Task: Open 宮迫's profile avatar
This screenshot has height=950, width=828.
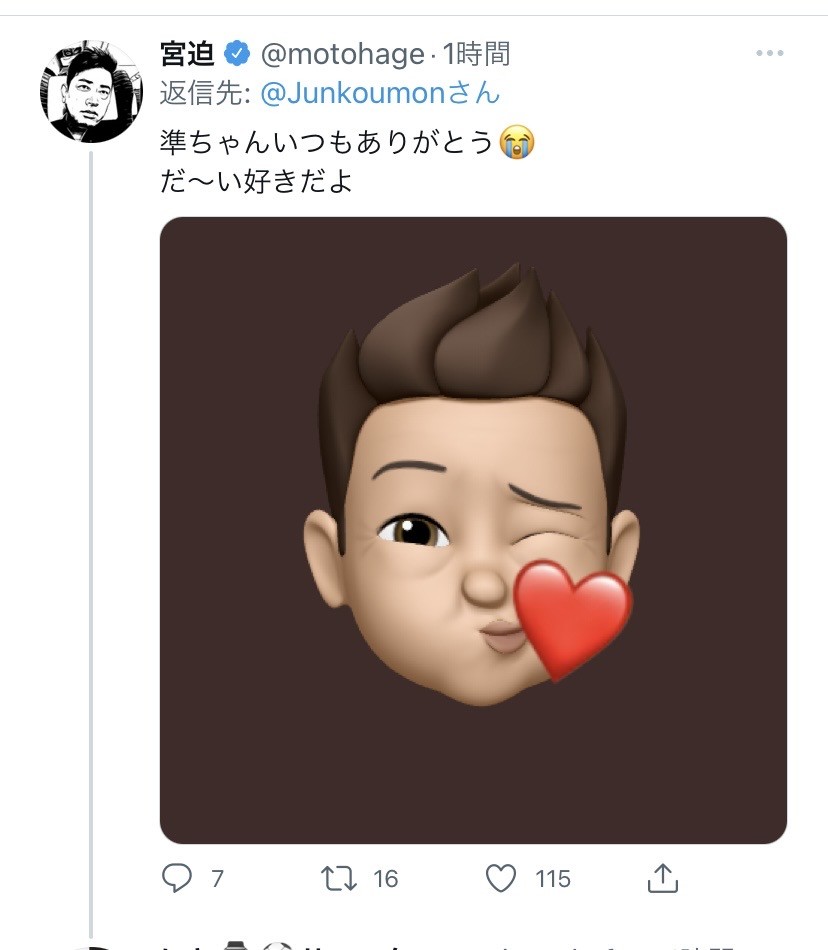Action: 91,92
